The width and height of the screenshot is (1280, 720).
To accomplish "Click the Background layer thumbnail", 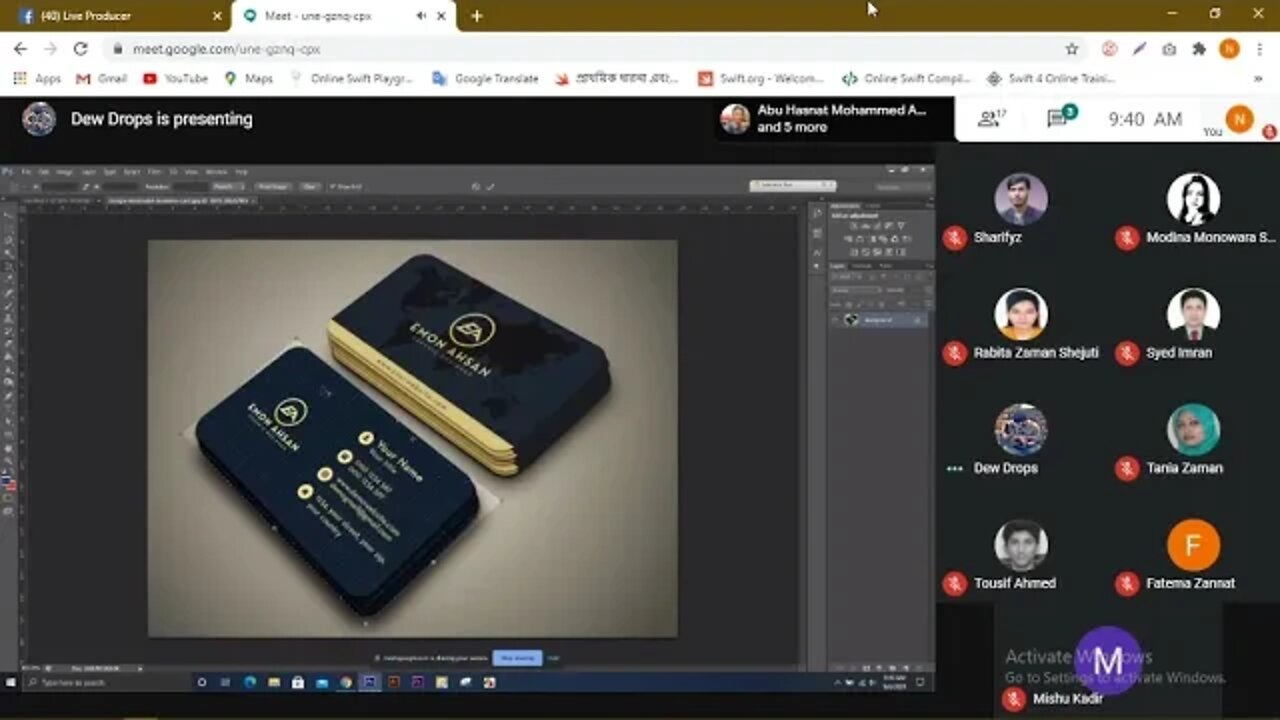I will point(852,320).
